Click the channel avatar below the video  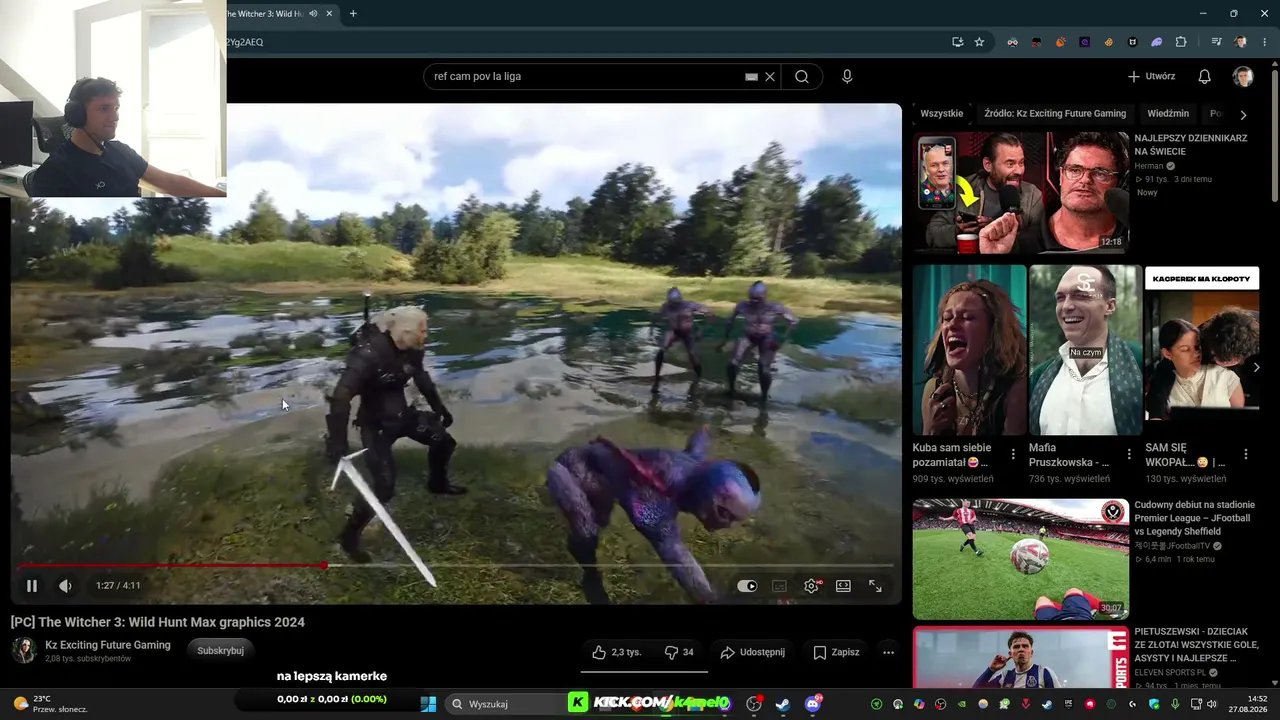point(24,650)
